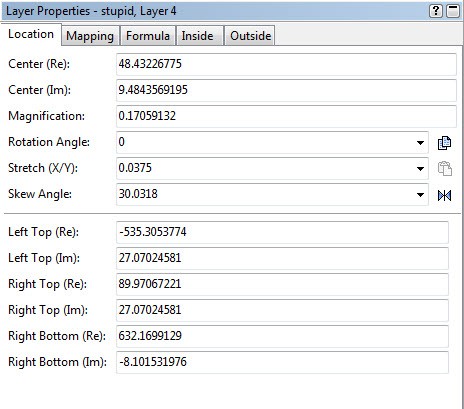Click the Right Top (Re) field
Screen dimensions: 464x409
(282, 284)
